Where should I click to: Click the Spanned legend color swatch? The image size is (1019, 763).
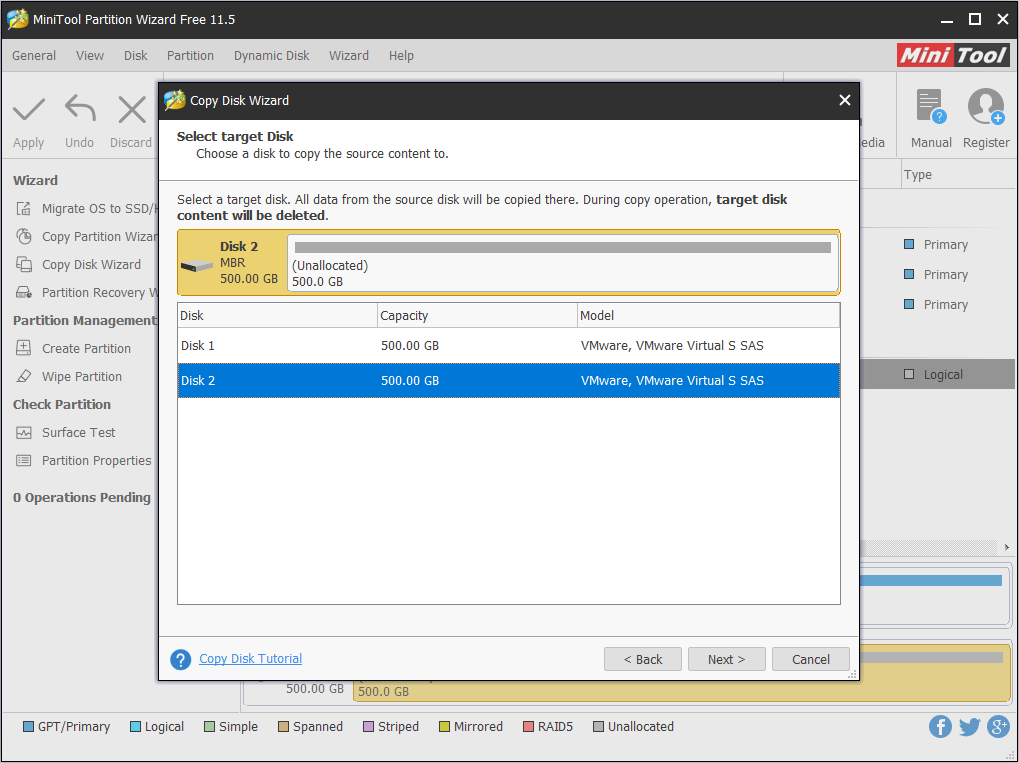[x=283, y=727]
